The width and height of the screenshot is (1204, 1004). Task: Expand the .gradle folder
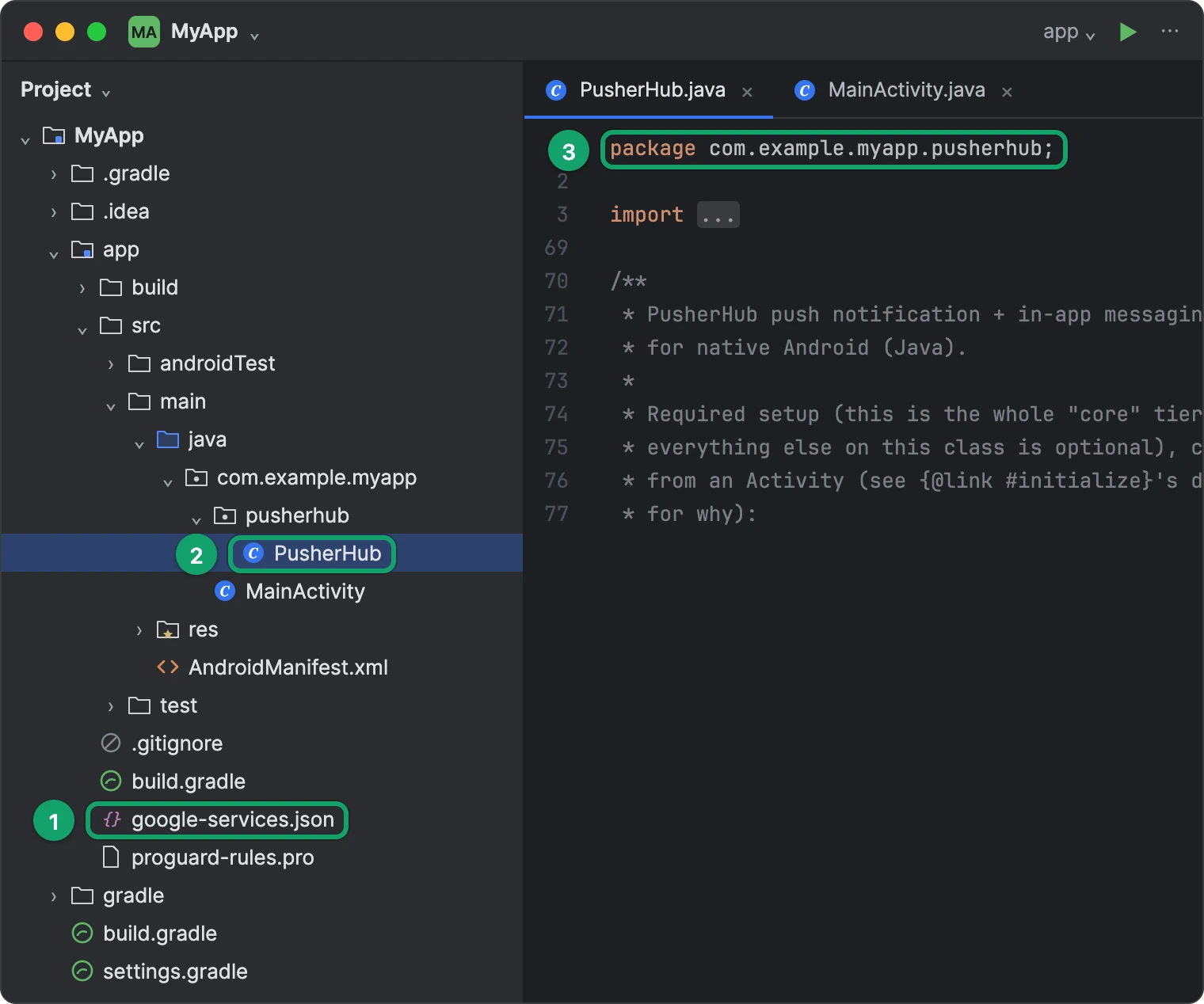pos(54,174)
